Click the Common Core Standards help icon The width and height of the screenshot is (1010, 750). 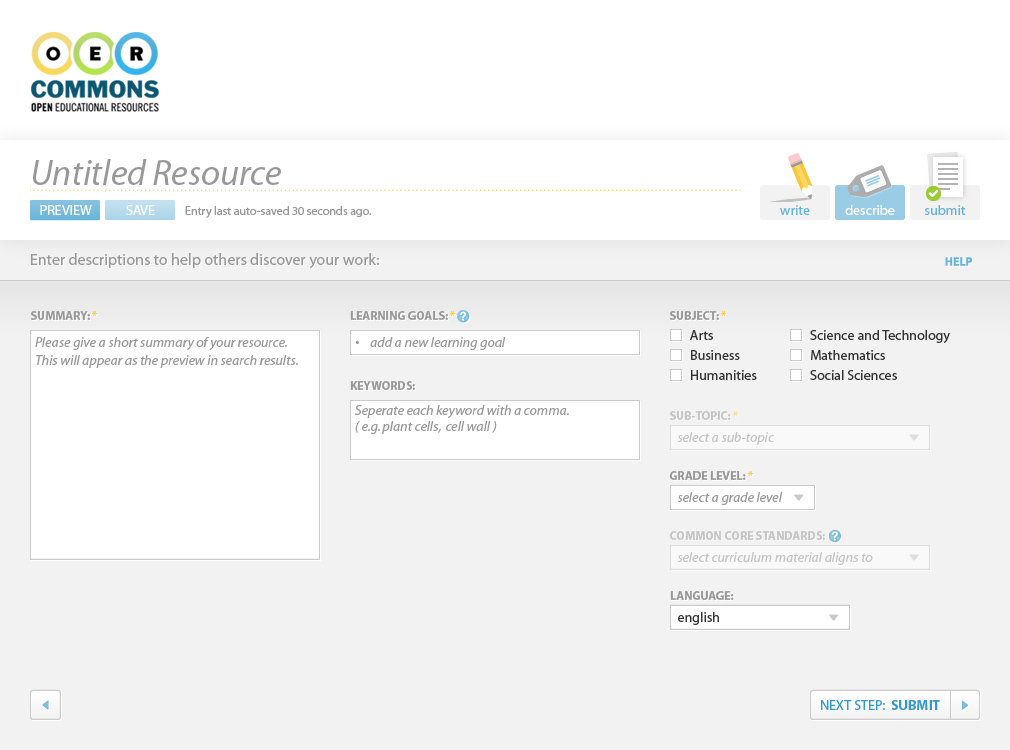tap(835, 536)
